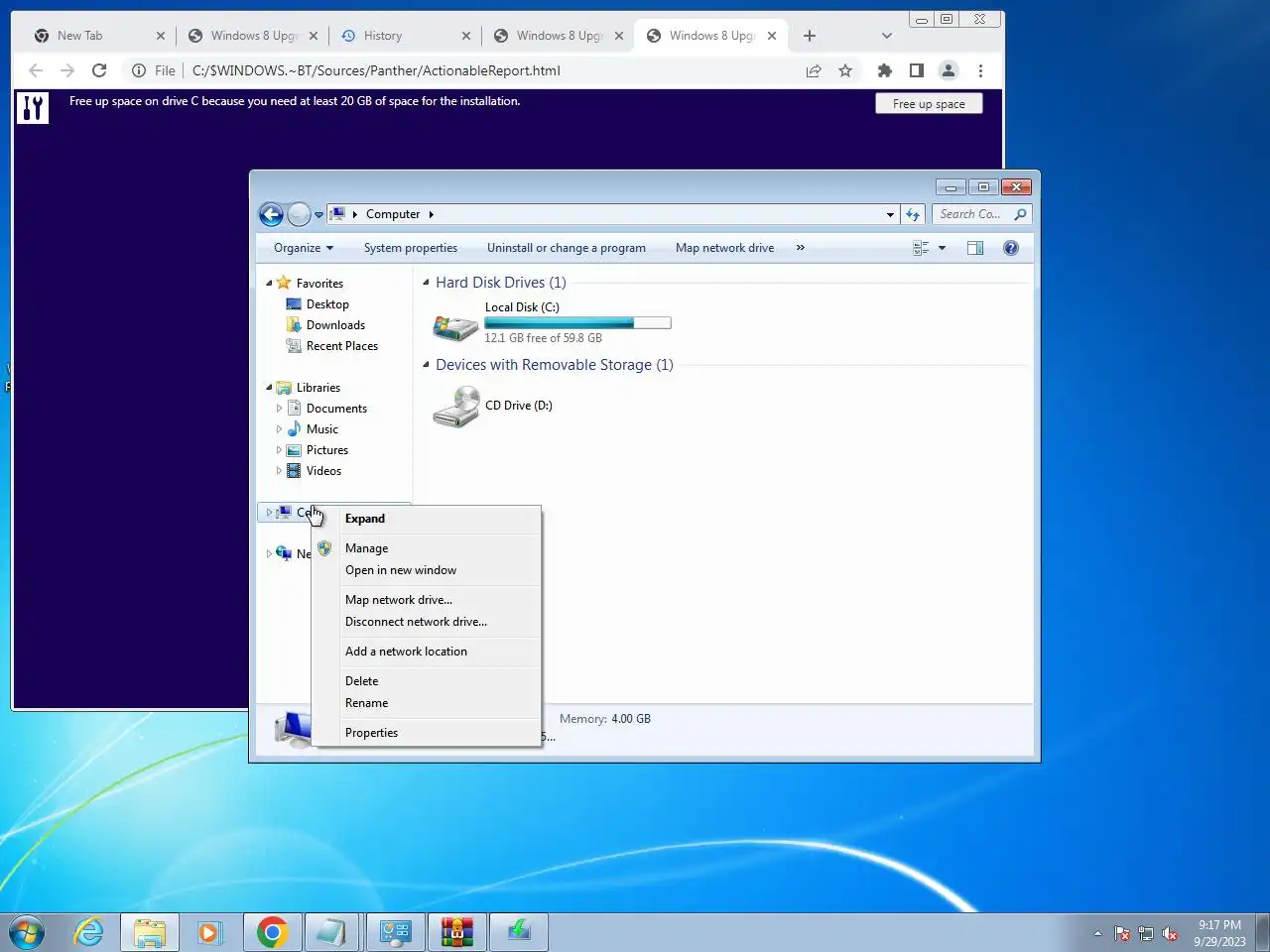Open address bar history dropdown arrow

click(x=890, y=214)
